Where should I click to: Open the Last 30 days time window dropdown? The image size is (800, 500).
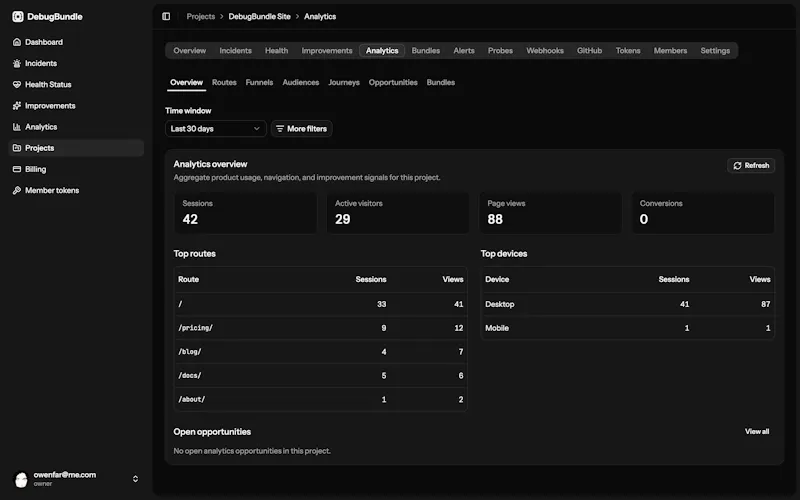(215, 129)
